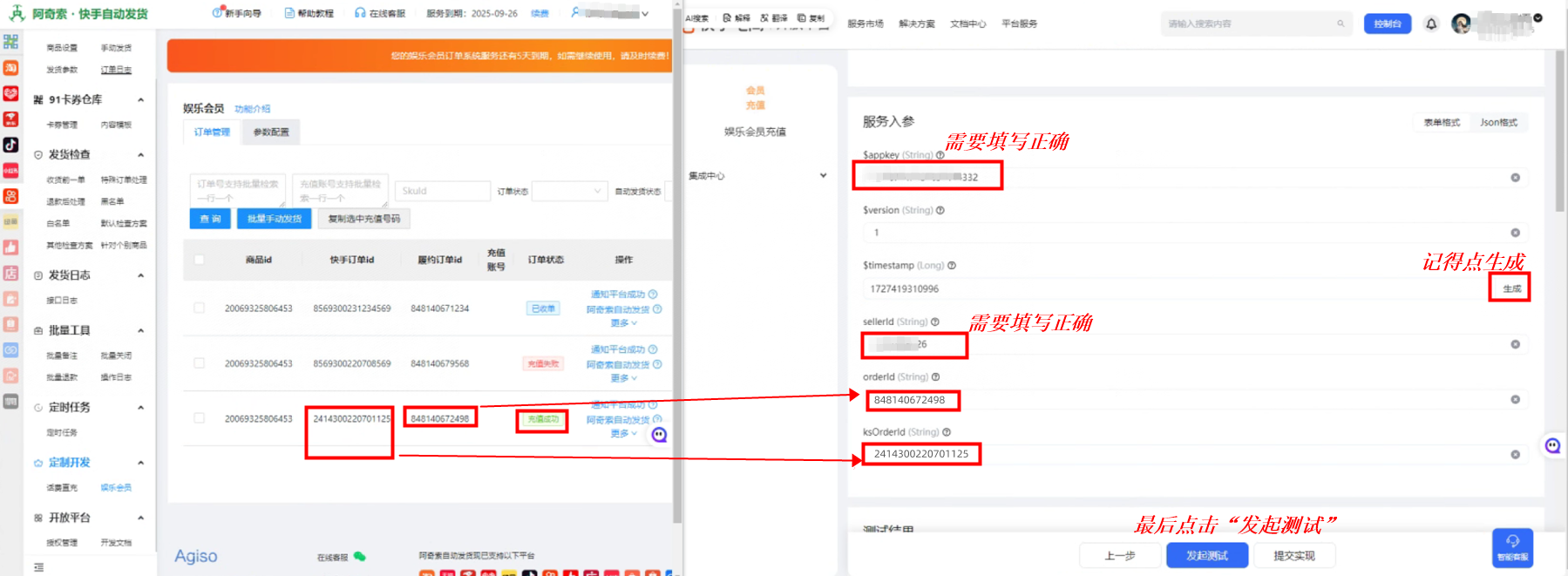Image resolution: width=1568 pixels, height=576 pixels.
Task: Collapse the 批量工具 sidebar section
Action: [x=140, y=331]
